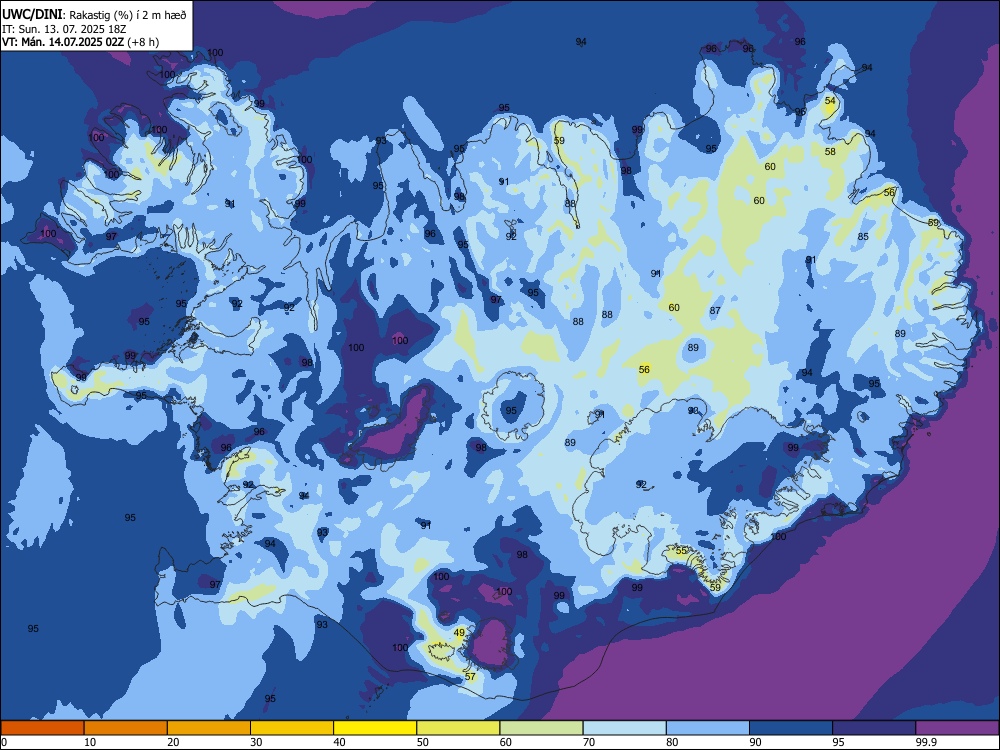Click the pale yellow 50–60 legend swatch
Image resolution: width=1000 pixels, height=750 pixels.
[x=459, y=728]
